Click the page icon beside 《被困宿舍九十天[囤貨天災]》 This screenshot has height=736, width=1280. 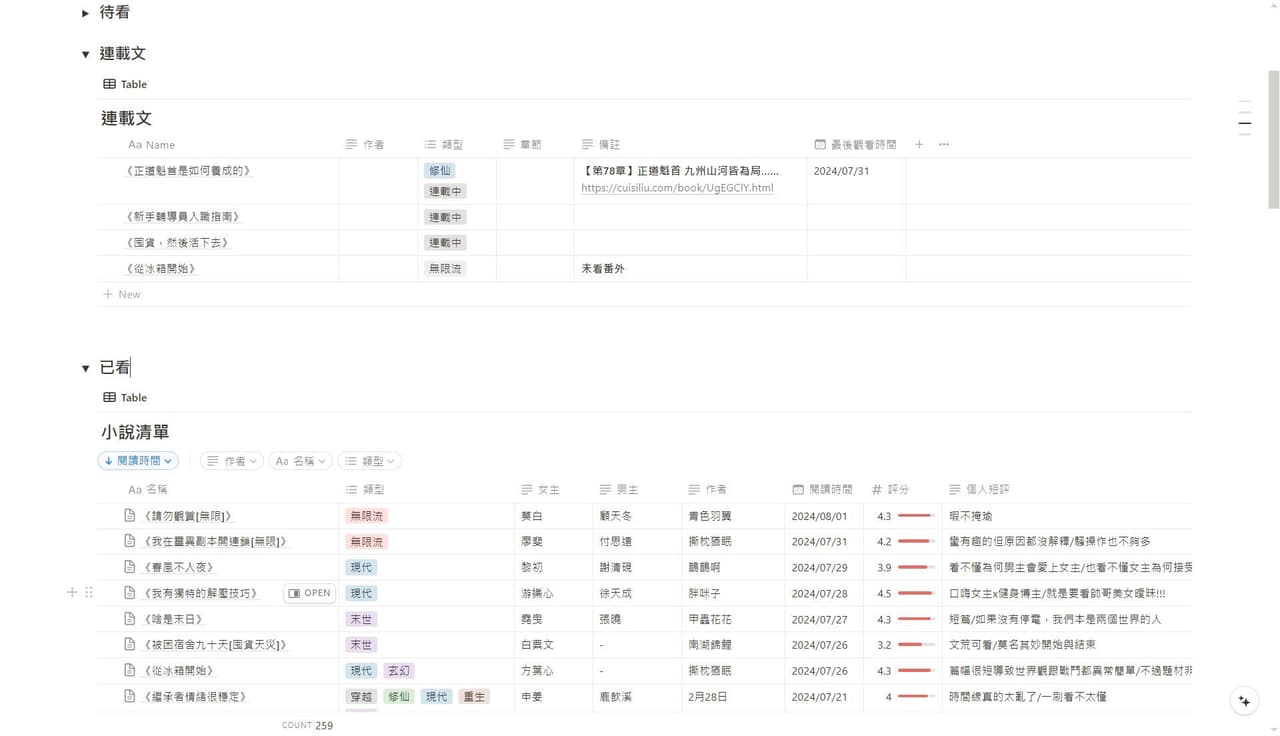coord(129,645)
